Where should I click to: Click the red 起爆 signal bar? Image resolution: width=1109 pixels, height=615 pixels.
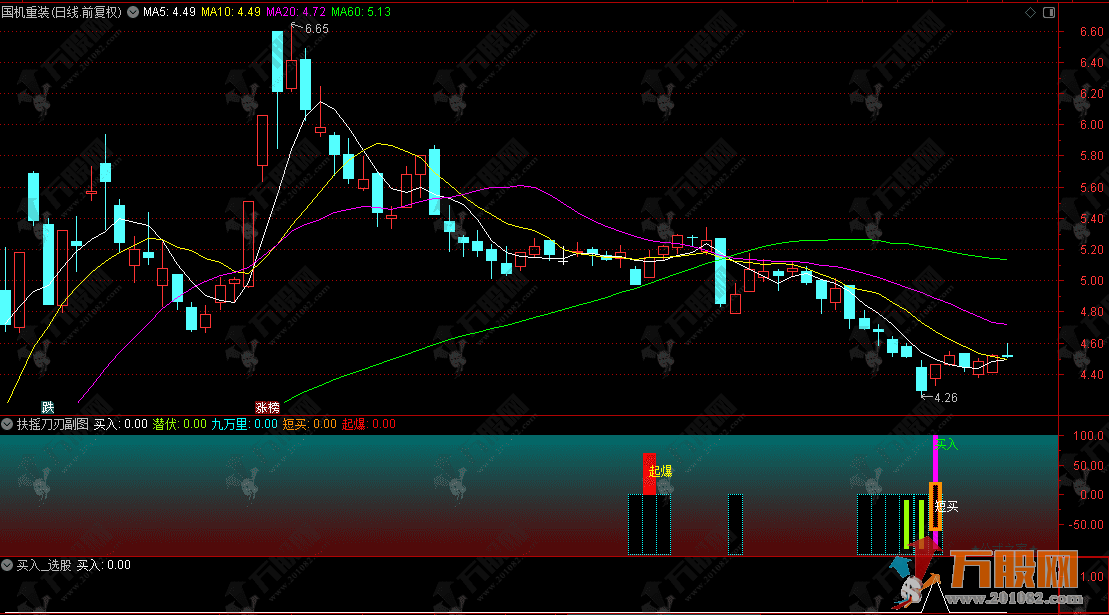(x=649, y=474)
